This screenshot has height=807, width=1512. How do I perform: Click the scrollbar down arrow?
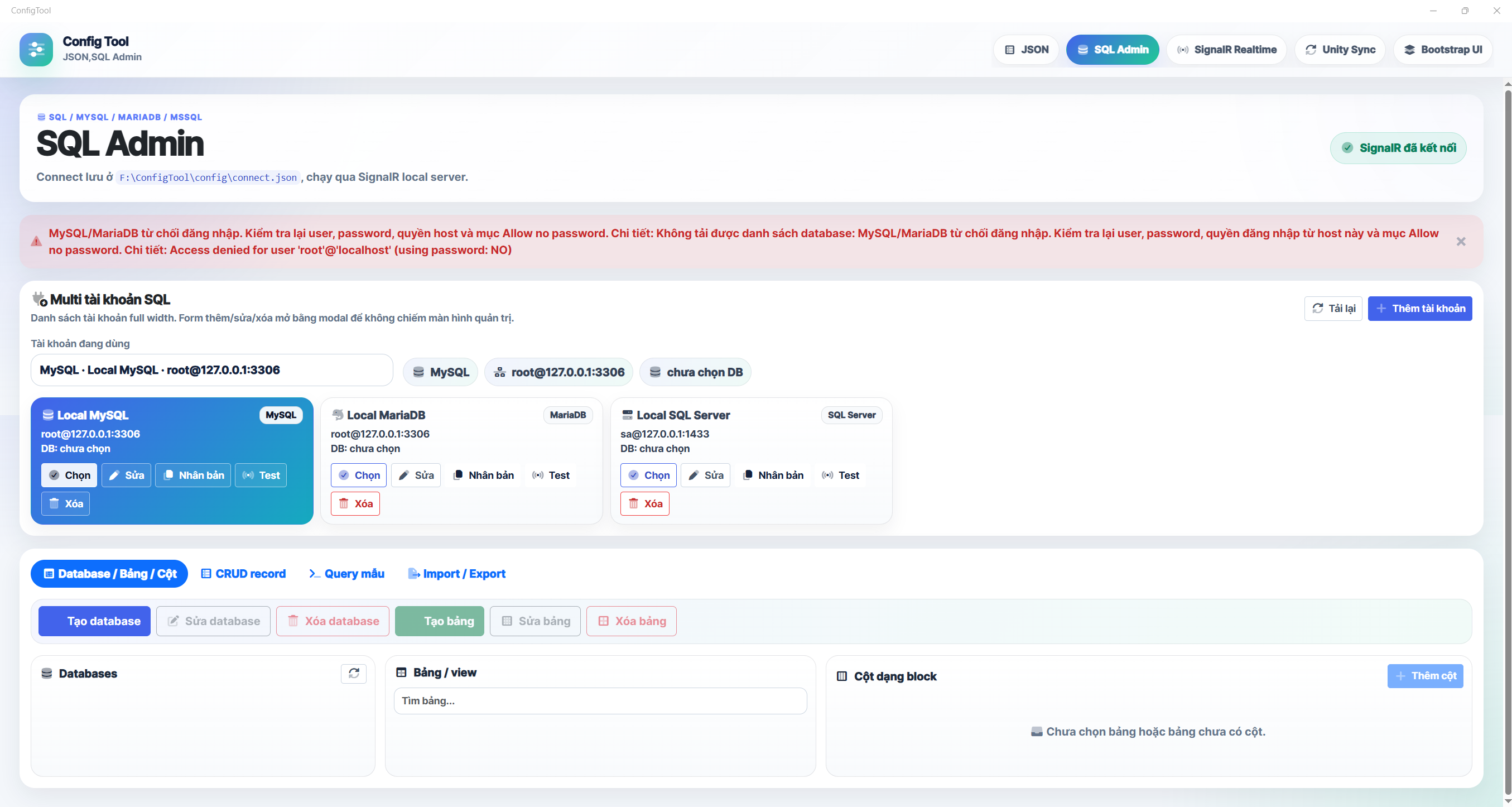point(1508,800)
